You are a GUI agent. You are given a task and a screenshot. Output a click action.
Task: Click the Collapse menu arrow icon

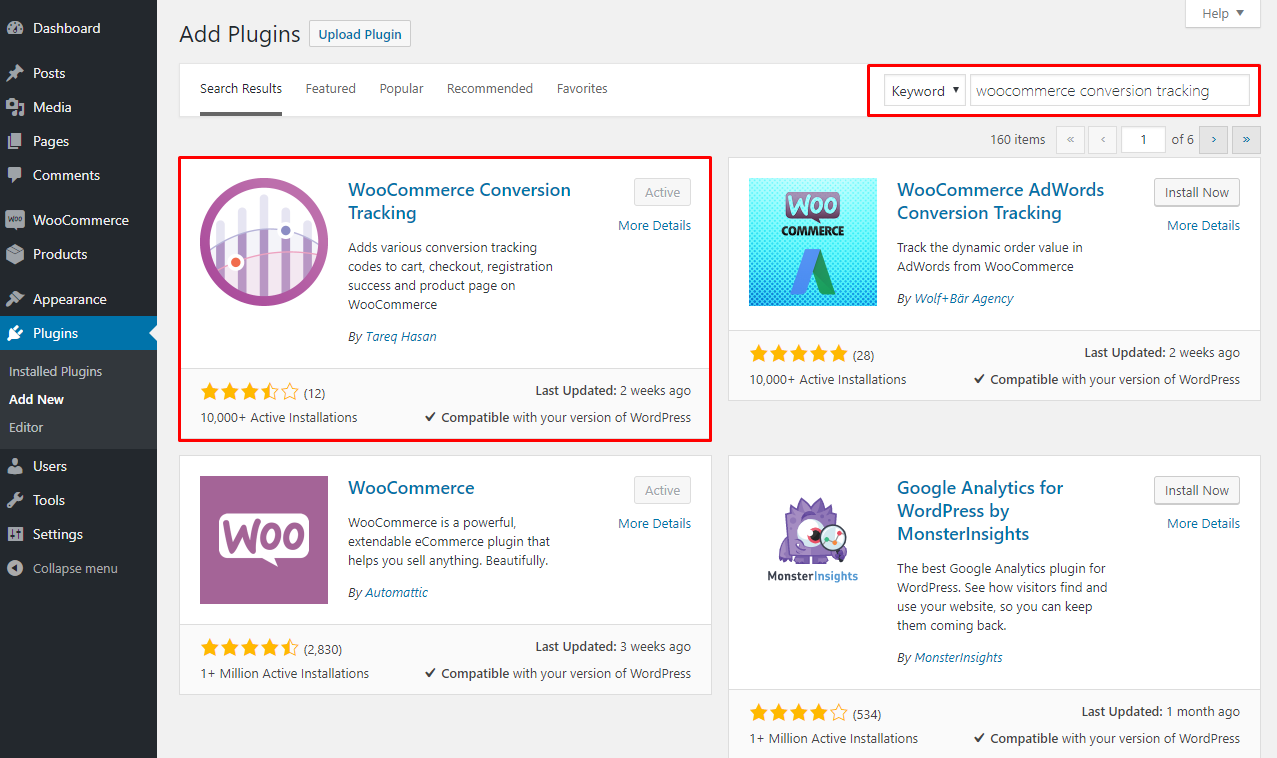15,568
